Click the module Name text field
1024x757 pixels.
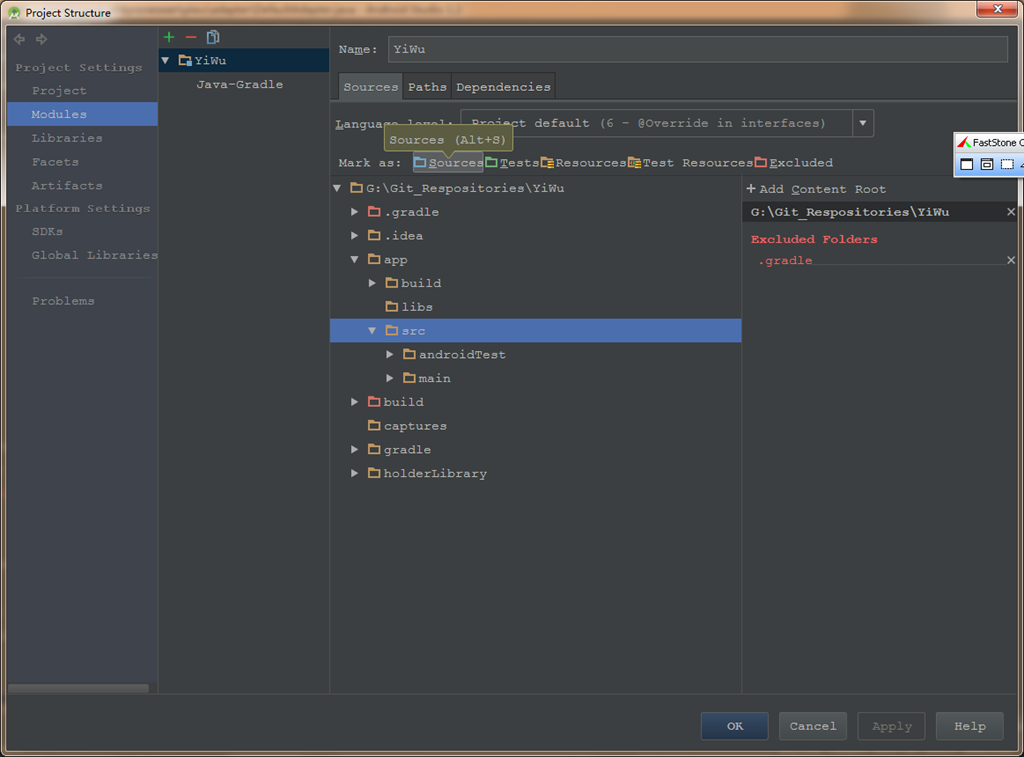point(697,49)
